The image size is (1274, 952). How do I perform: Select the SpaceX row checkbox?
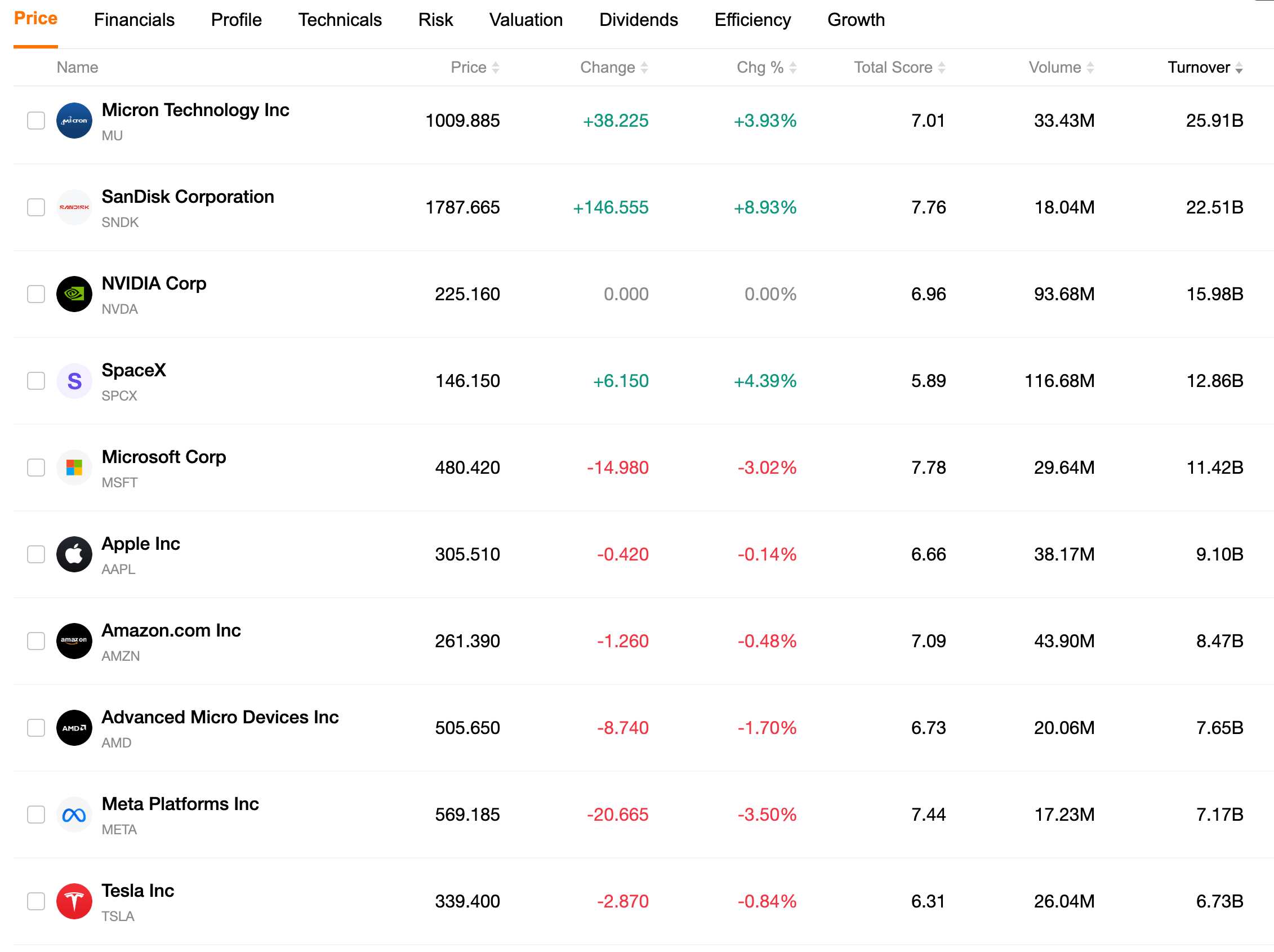tap(36, 381)
